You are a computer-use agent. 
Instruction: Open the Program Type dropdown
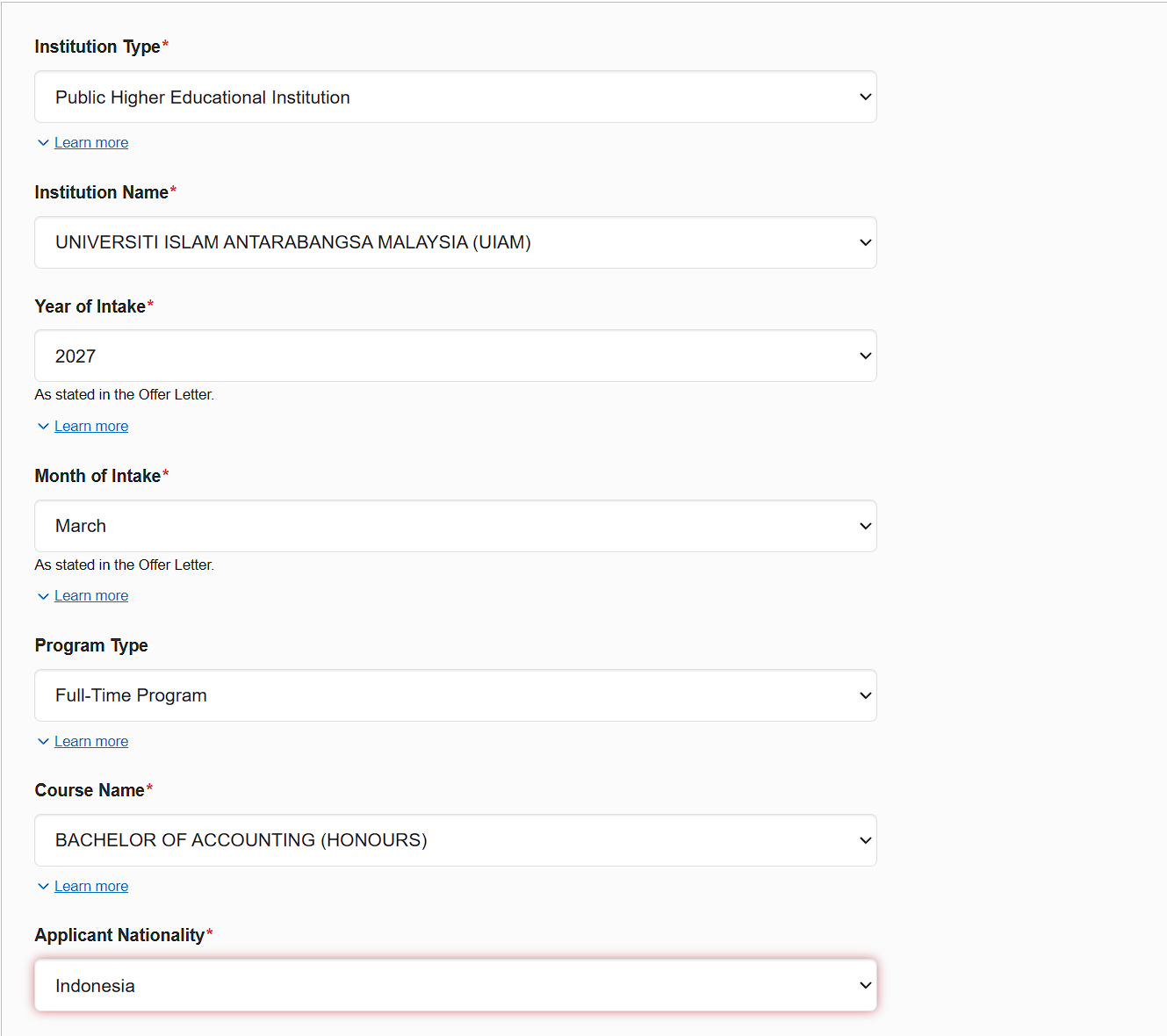tap(456, 695)
